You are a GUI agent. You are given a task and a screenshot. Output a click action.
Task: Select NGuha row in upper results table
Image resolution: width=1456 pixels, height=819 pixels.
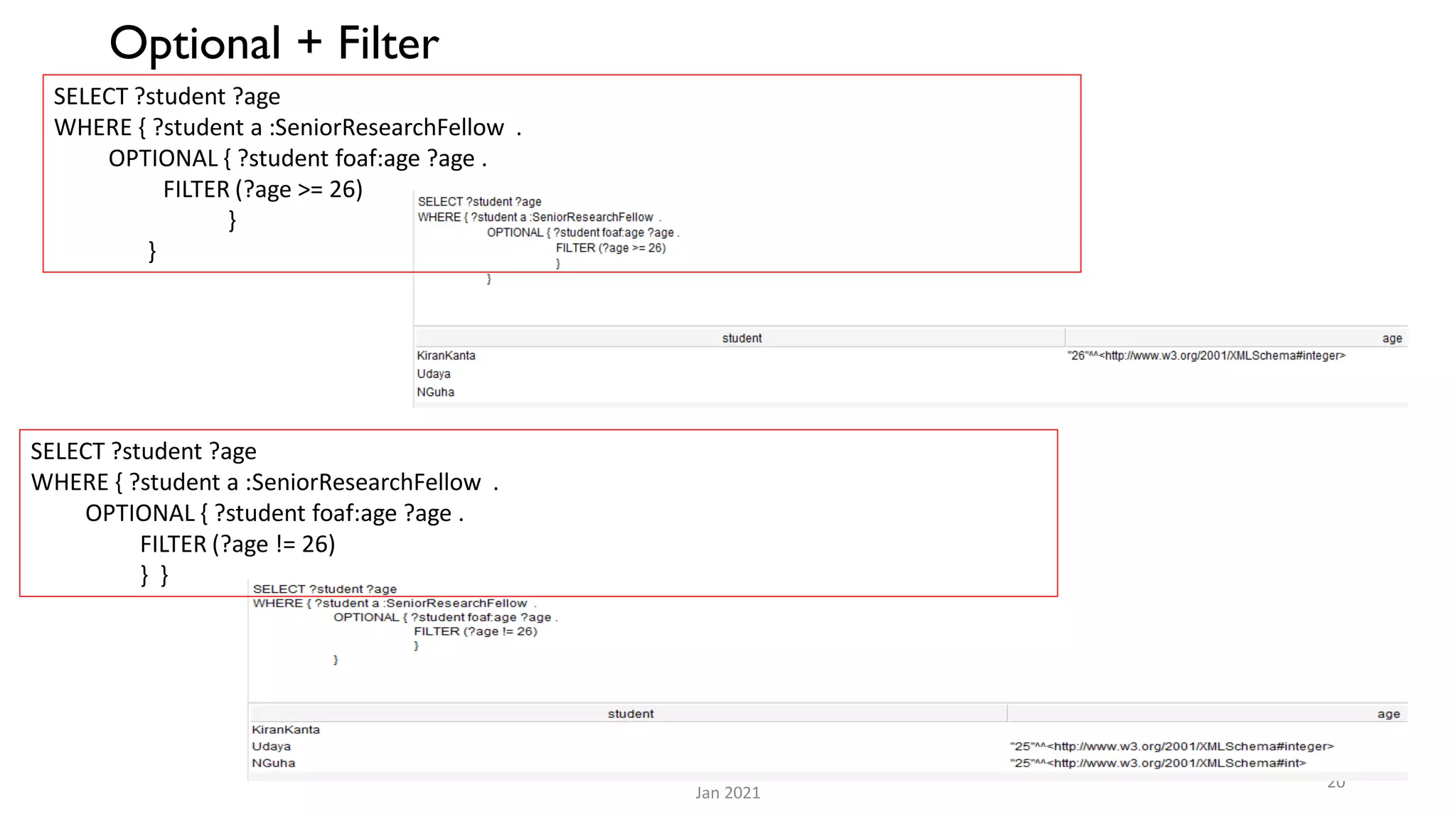coord(911,392)
